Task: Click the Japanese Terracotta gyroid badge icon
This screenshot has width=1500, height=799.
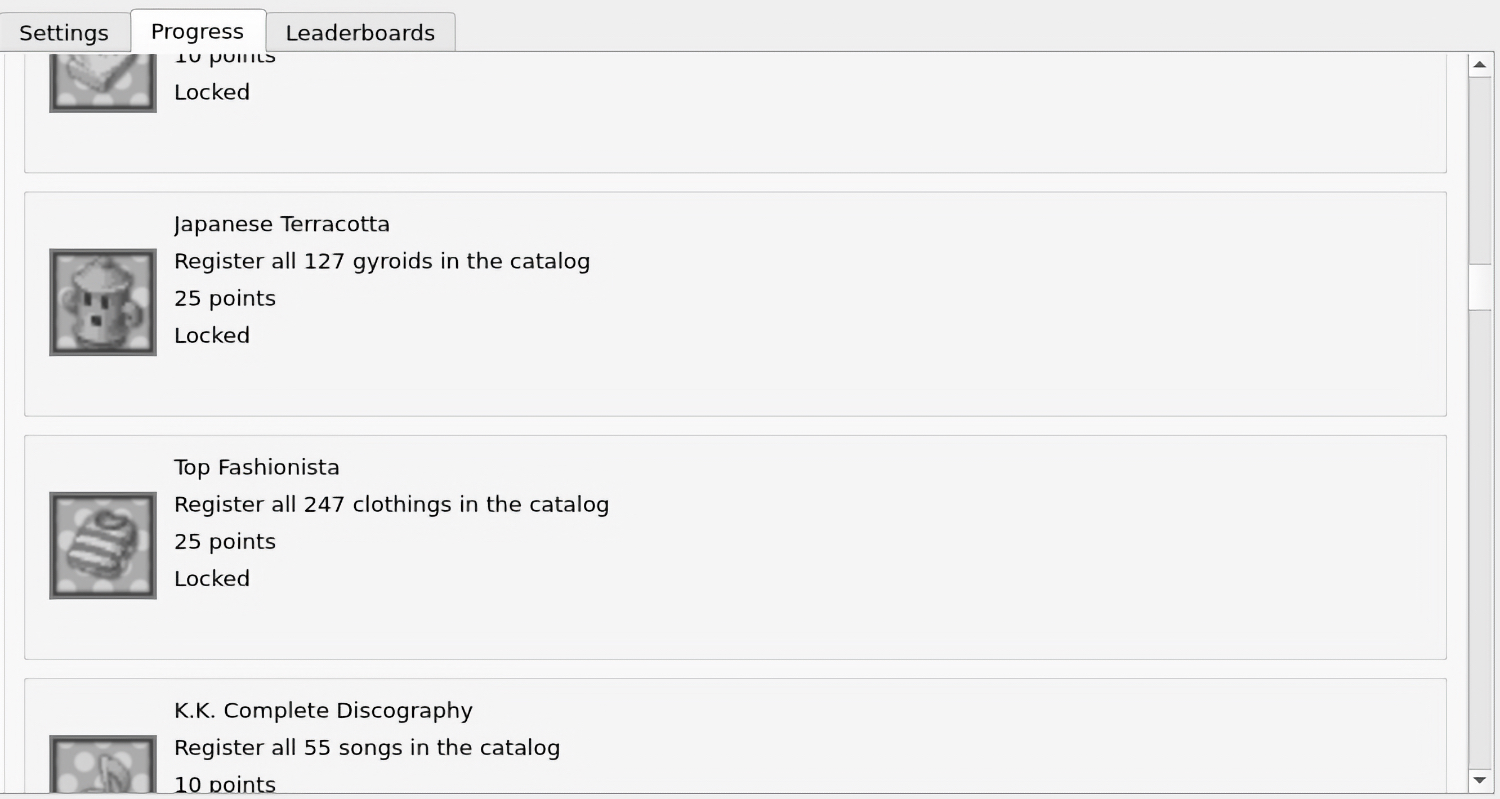Action: pos(103,302)
